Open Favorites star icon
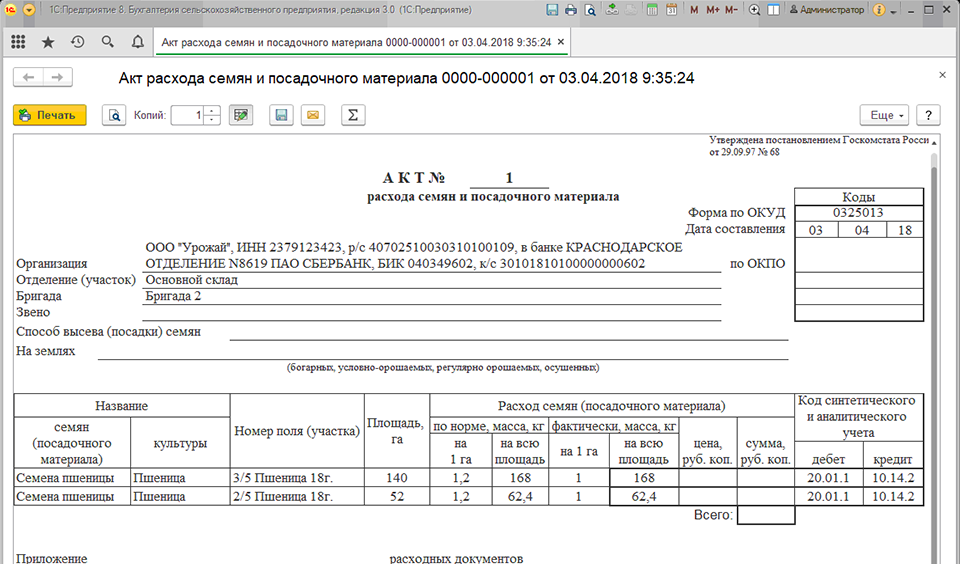Screen dimensions: 960x564 [48, 42]
